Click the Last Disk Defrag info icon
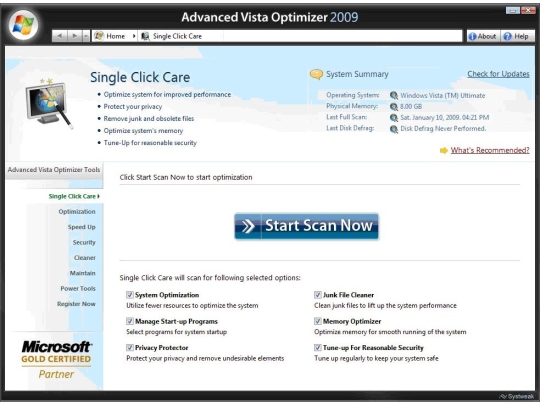 (394, 129)
